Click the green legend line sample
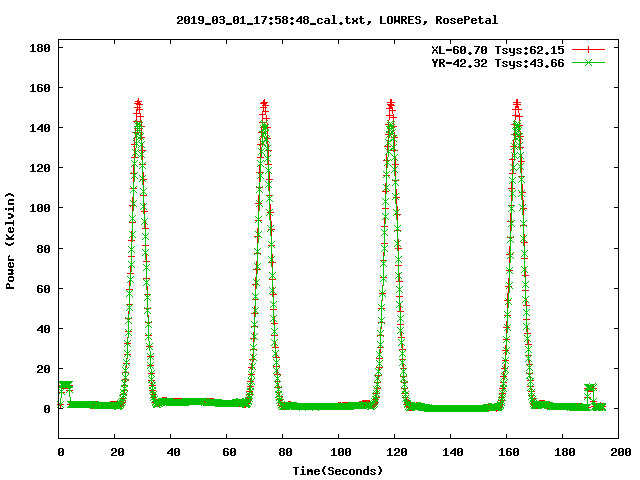Image resolution: width=640 pixels, height=480 pixels. click(588, 62)
